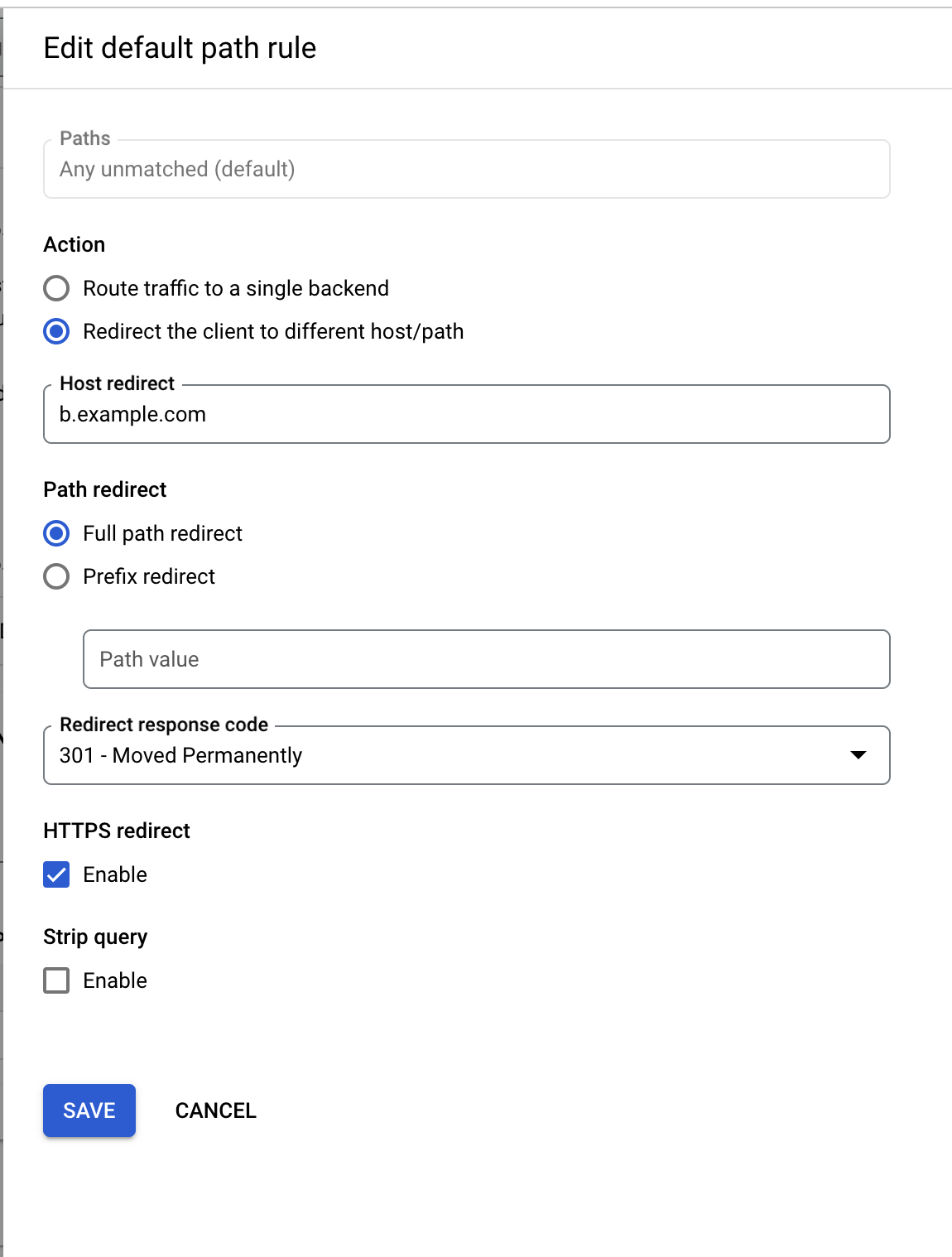Check the Strip query Enable checkbox
The height and width of the screenshot is (1257, 952).
click(x=56, y=980)
